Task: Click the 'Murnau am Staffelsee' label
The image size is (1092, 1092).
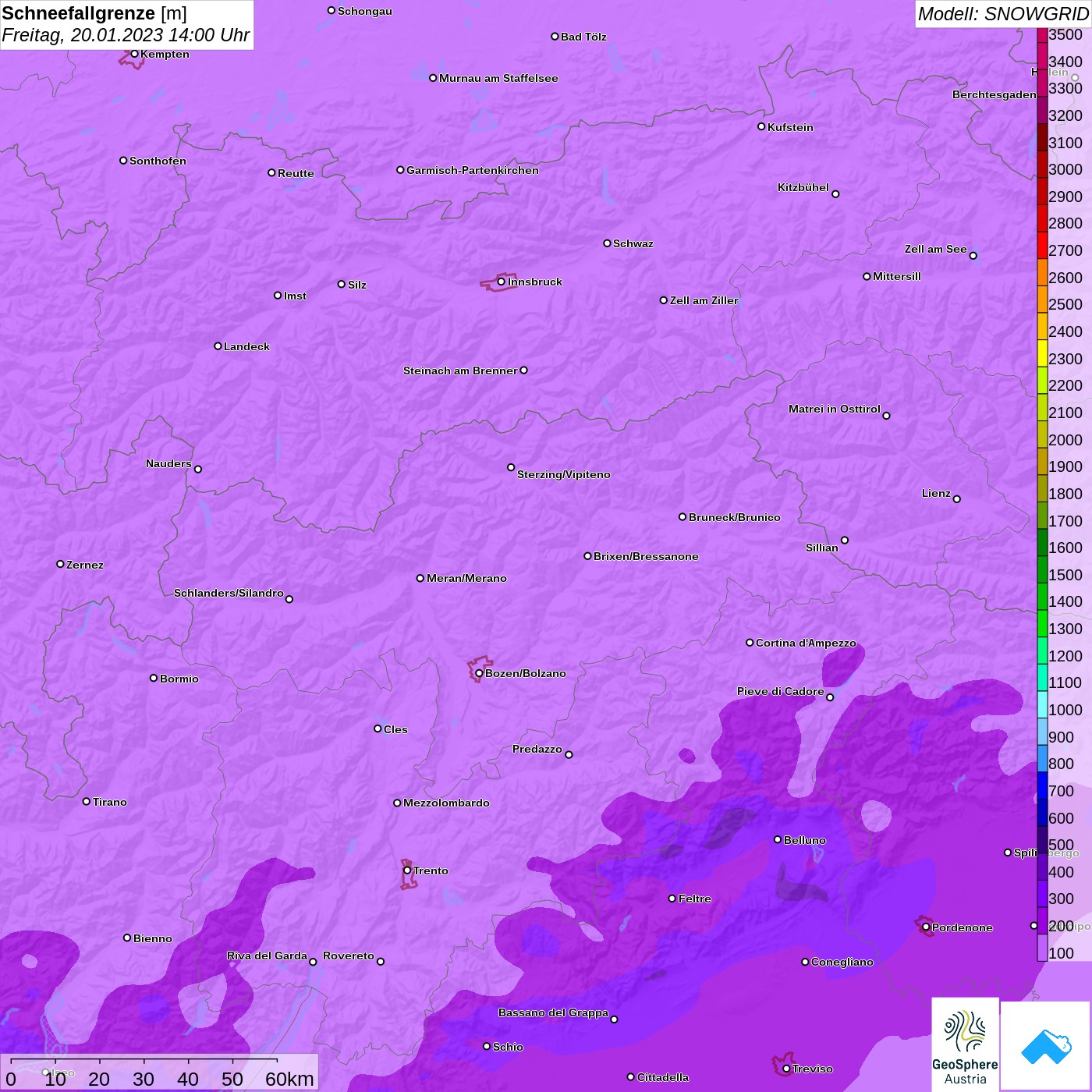Action: pyautogui.click(x=498, y=78)
